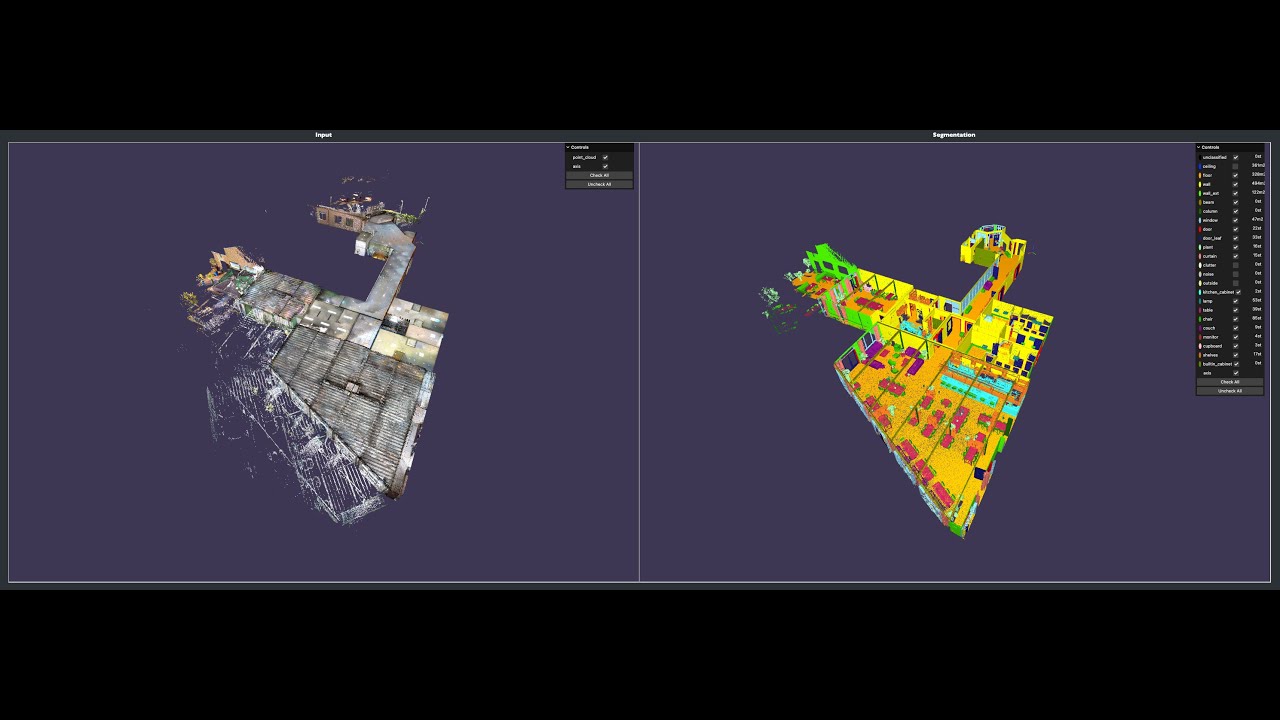Click the wall area value
Screen dimensions: 1280x720
(1258, 184)
